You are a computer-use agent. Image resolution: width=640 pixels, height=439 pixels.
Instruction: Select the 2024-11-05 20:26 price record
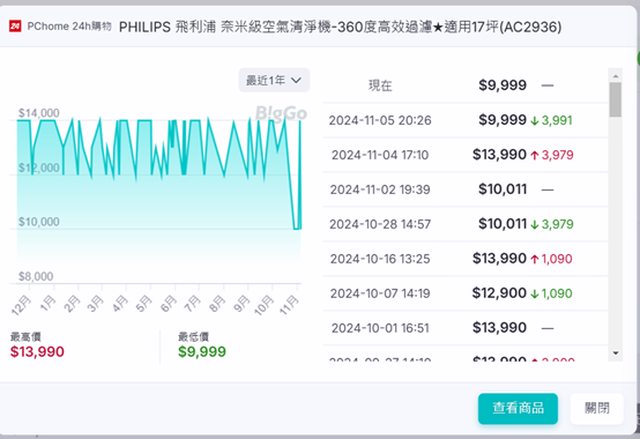[465, 120]
